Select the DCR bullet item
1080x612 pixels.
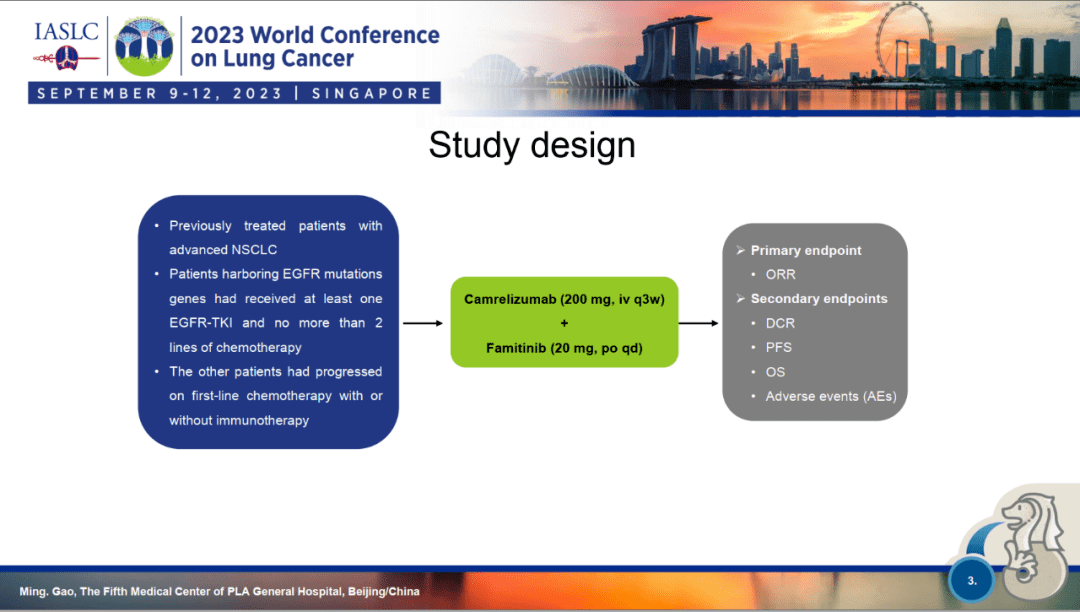click(780, 323)
